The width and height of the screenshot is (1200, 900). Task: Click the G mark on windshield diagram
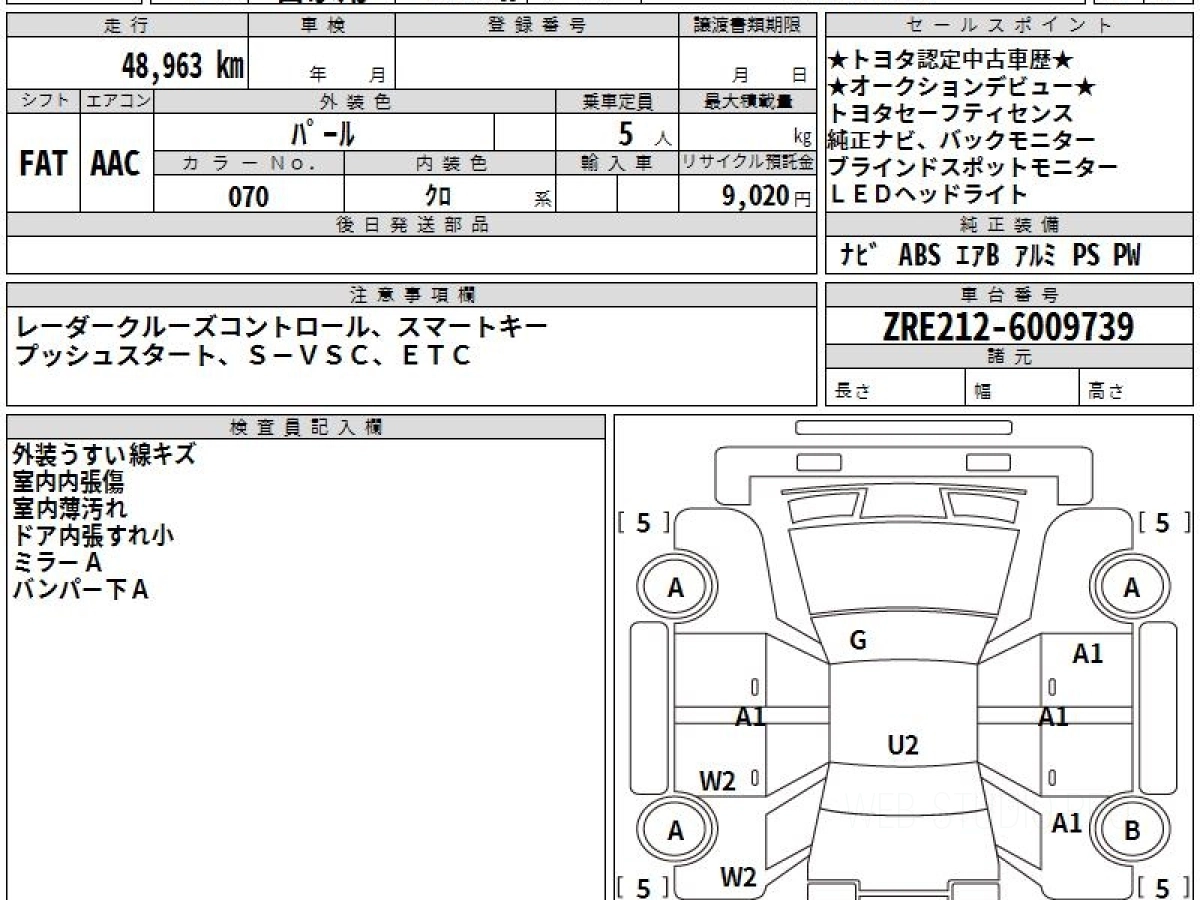coord(858,641)
